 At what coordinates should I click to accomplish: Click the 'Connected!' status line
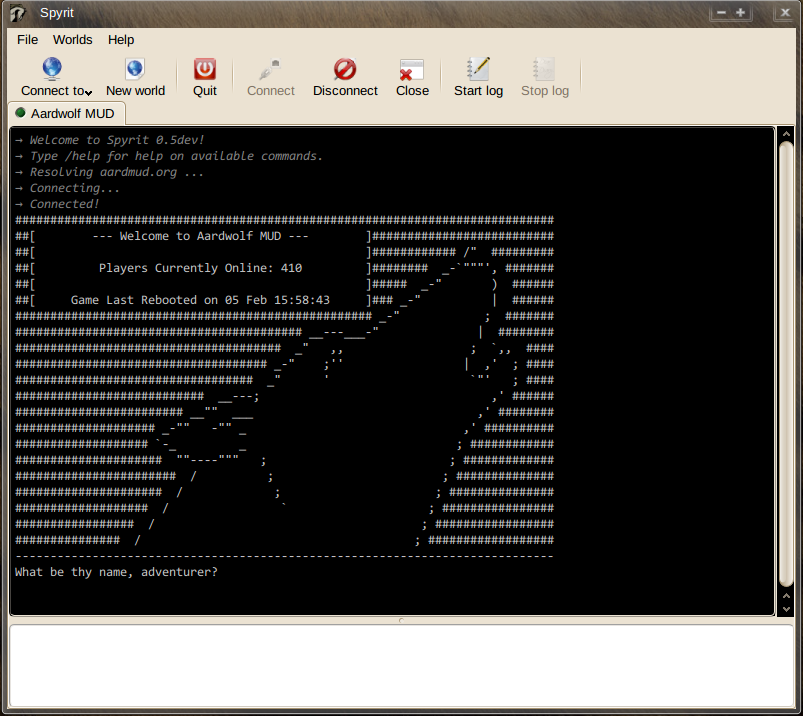click(64, 204)
